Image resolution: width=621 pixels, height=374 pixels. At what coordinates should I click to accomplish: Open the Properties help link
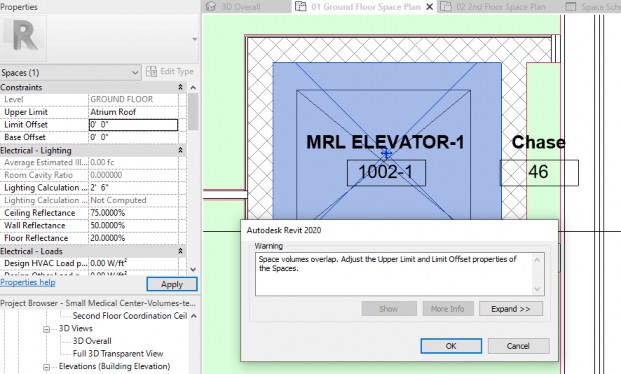pyautogui.click(x=28, y=282)
